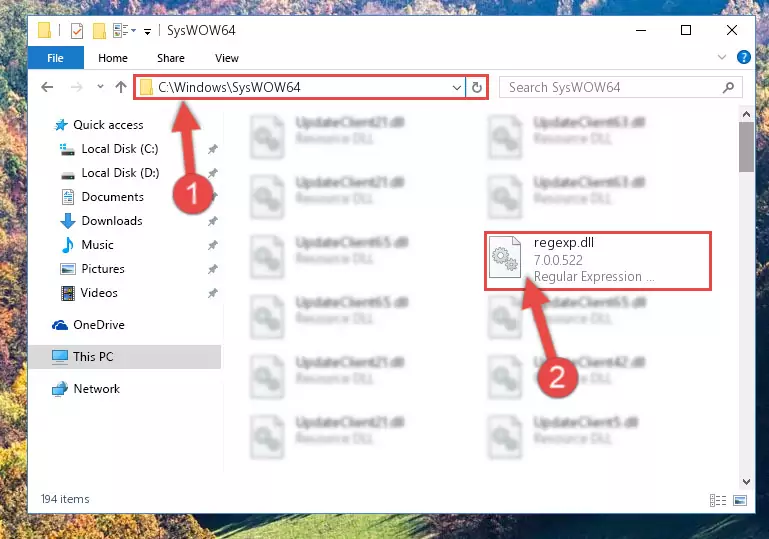This screenshot has width=769, height=539.
Task: Open the Home ribbon tab
Action: [113, 58]
